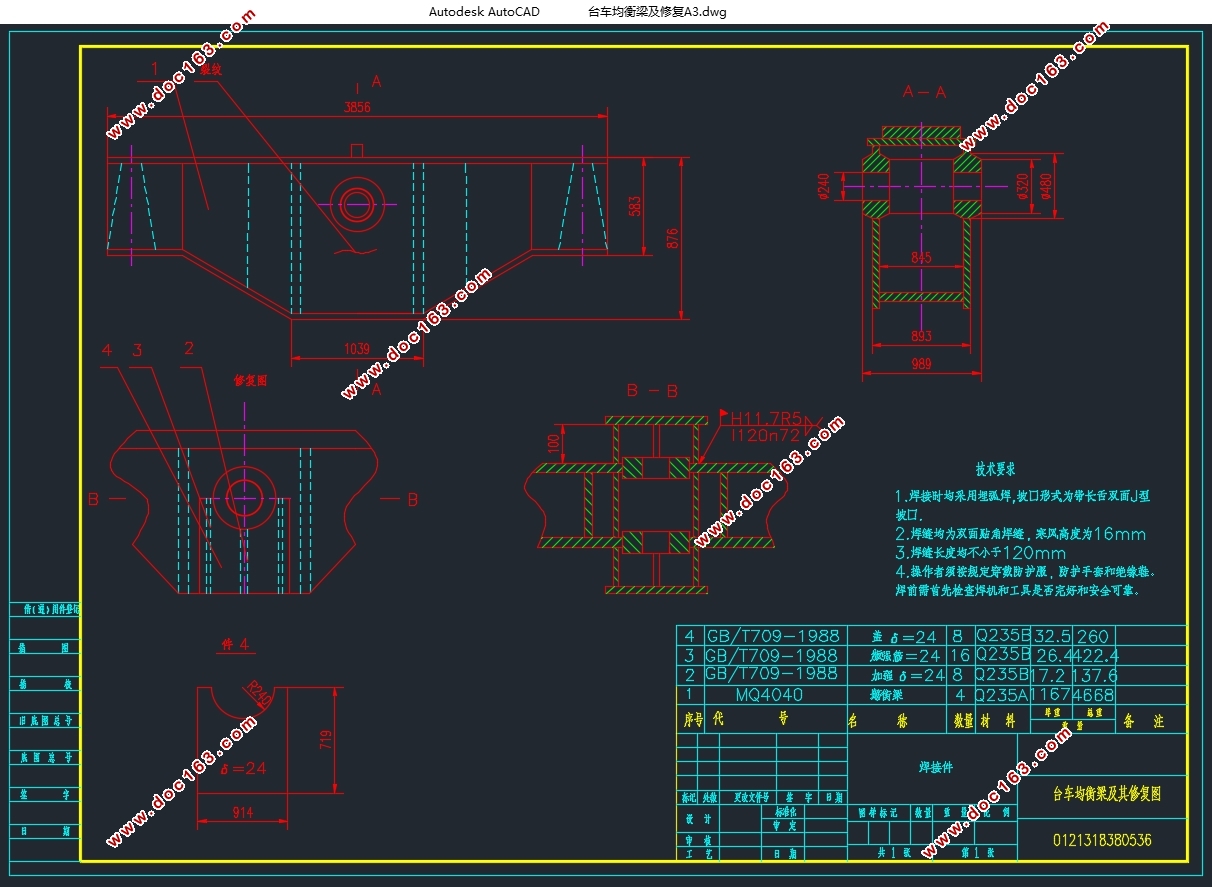Image resolution: width=1212 pixels, height=887 pixels.
Task: Select the MQ4040 cell in parts list
Action: tap(768, 694)
